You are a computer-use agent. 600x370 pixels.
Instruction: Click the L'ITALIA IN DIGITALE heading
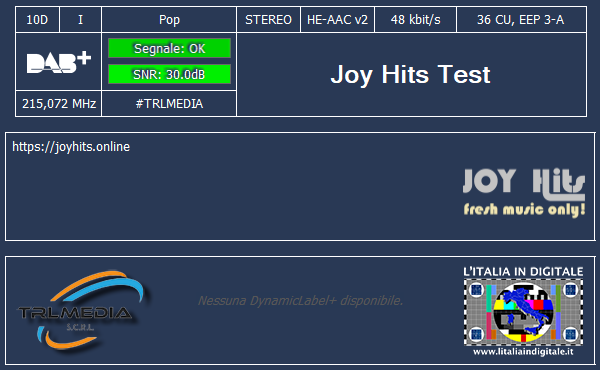(523, 272)
